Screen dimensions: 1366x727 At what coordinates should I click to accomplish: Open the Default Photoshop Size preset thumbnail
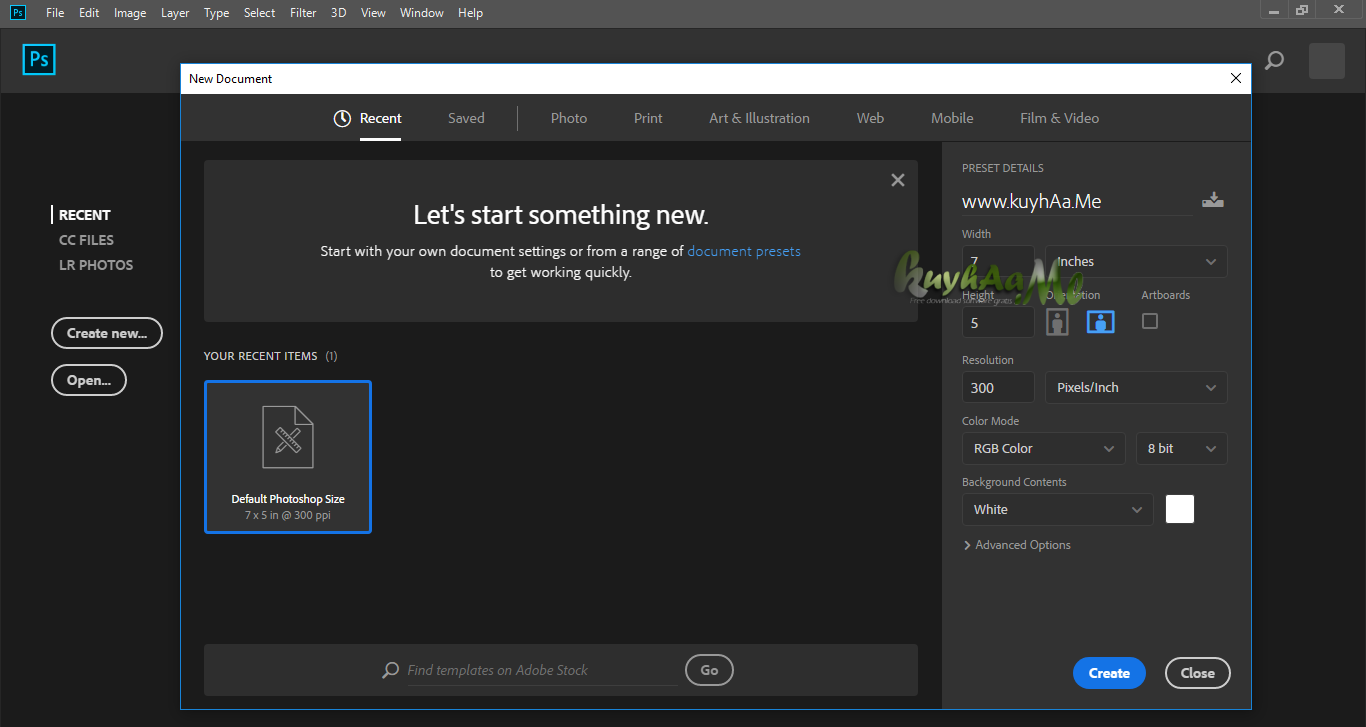[x=287, y=437]
